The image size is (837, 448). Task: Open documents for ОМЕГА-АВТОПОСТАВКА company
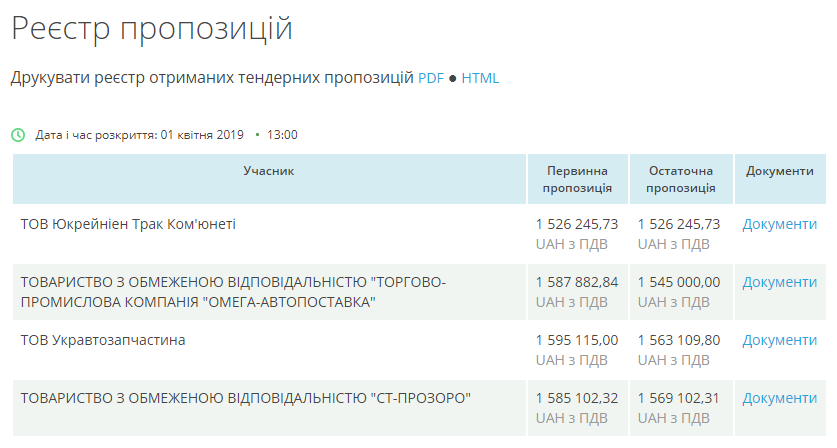point(779,283)
